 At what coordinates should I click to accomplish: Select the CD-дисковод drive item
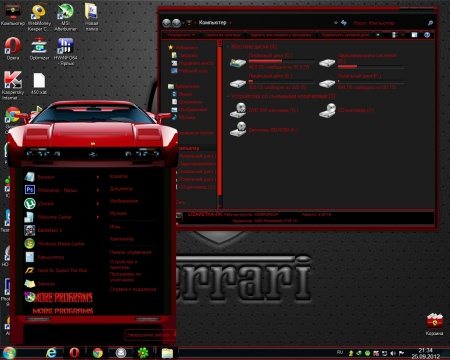coord(347,110)
